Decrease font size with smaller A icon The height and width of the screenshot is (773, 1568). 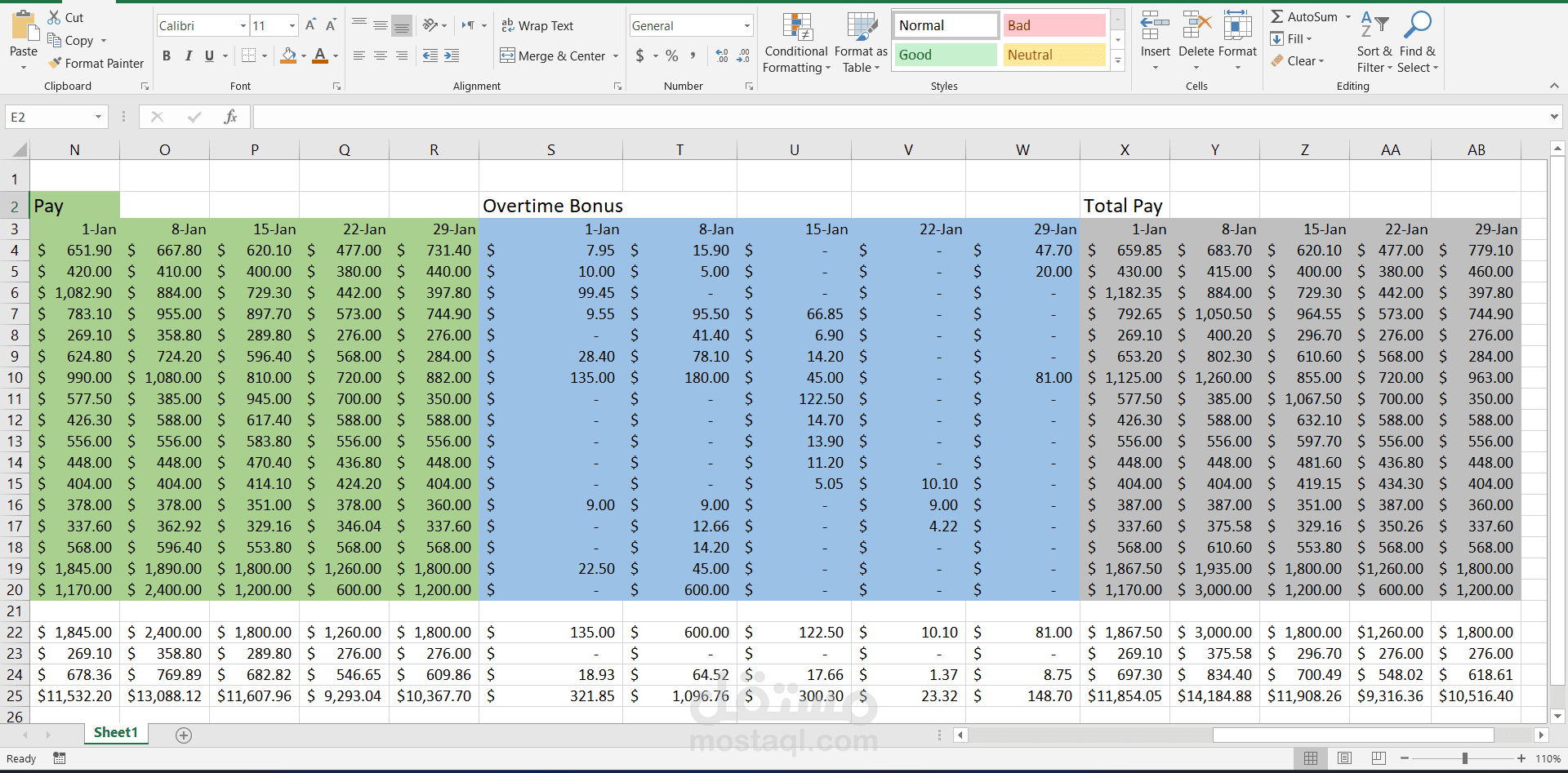[x=331, y=25]
